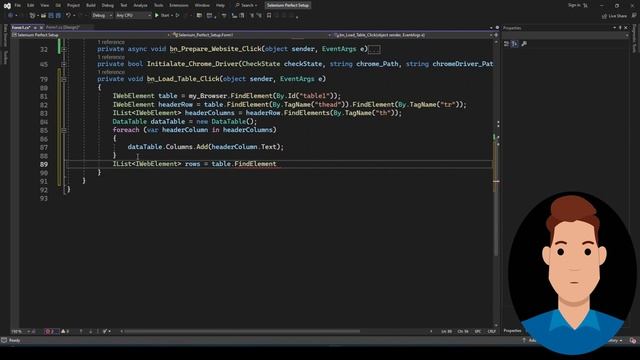640x360 pixels.
Task: Open the Start button dropdown arrow
Action: (172, 16)
